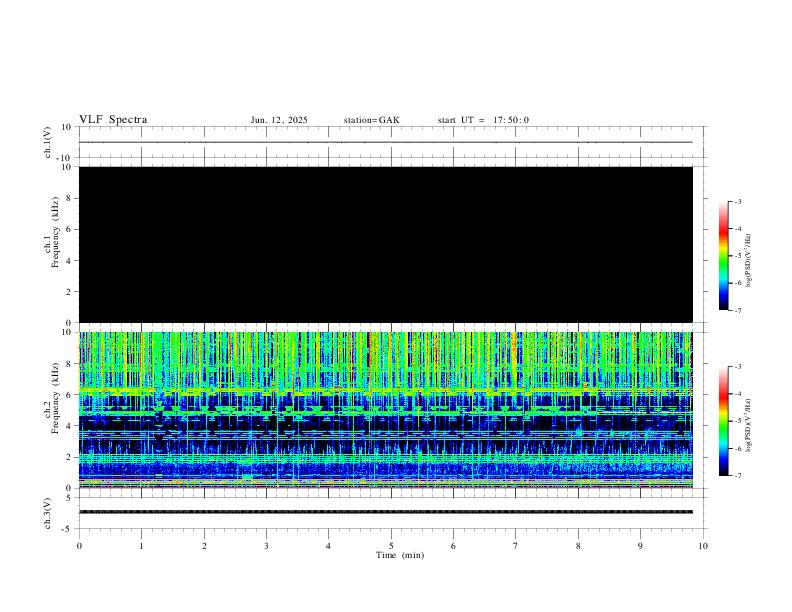Click time axis tick label "8"
The image size is (792, 612).
(578, 546)
